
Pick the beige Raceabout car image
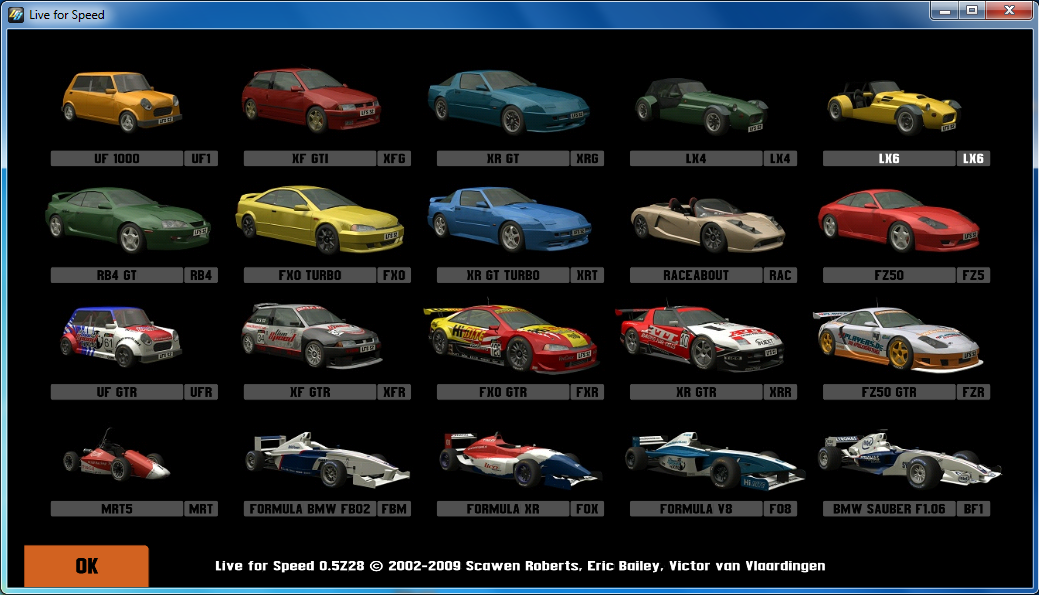pyautogui.click(x=707, y=224)
